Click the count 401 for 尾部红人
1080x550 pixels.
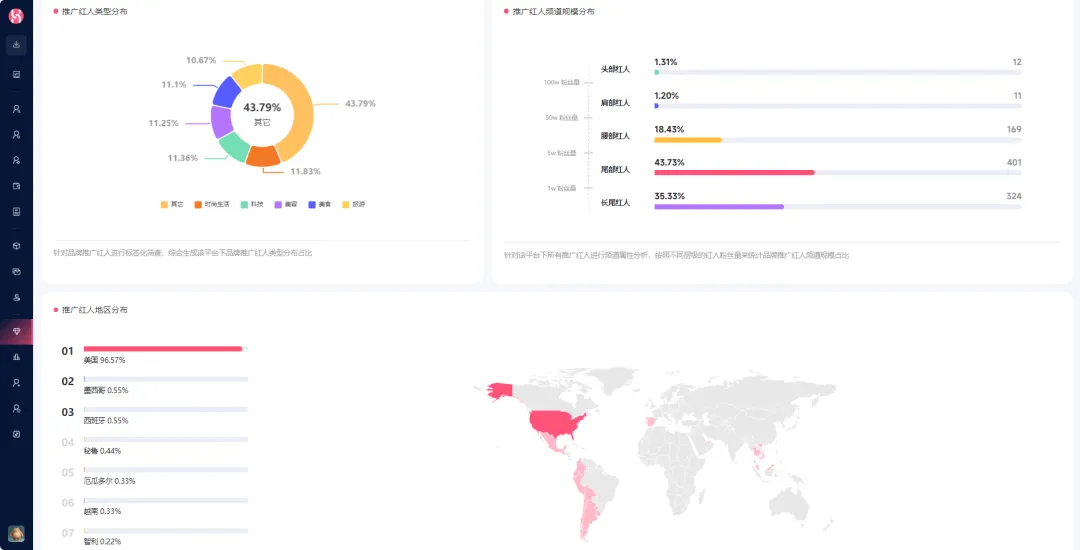pos(1014,163)
